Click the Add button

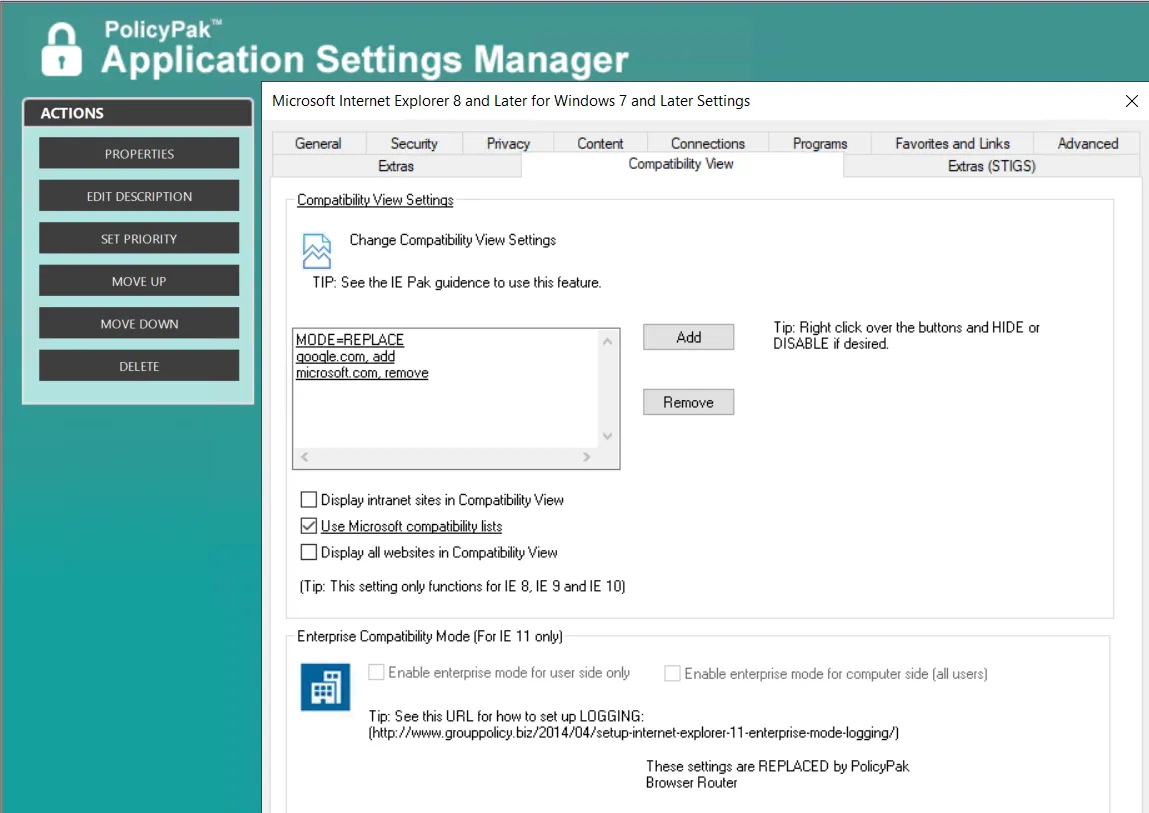pos(688,337)
